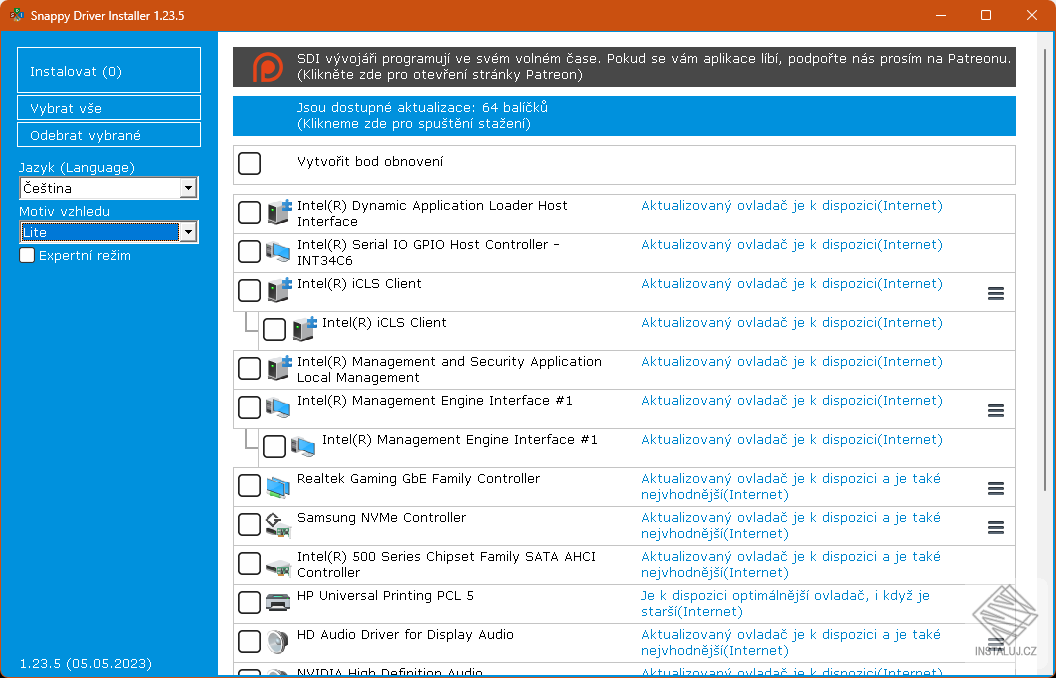Viewport: 1056px width, 678px height.
Task: Click the status link for HP Universal Printing
Action: pyautogui.click(x=785, y=603)
